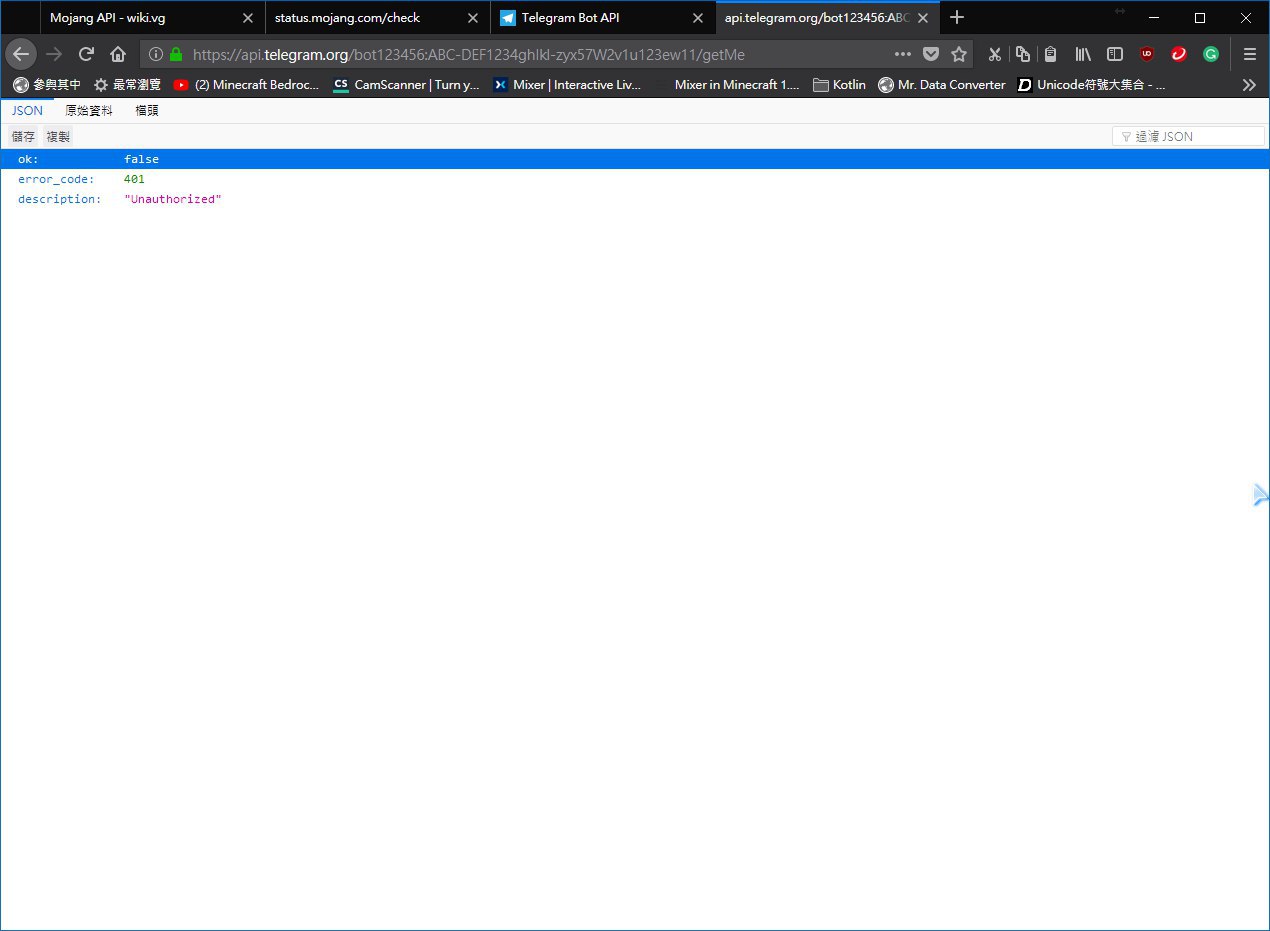Image resolution: width=1270 pixels, height=931 pixels.
Task: Click the browser back arrow button
Action: (x=21, y=54)
